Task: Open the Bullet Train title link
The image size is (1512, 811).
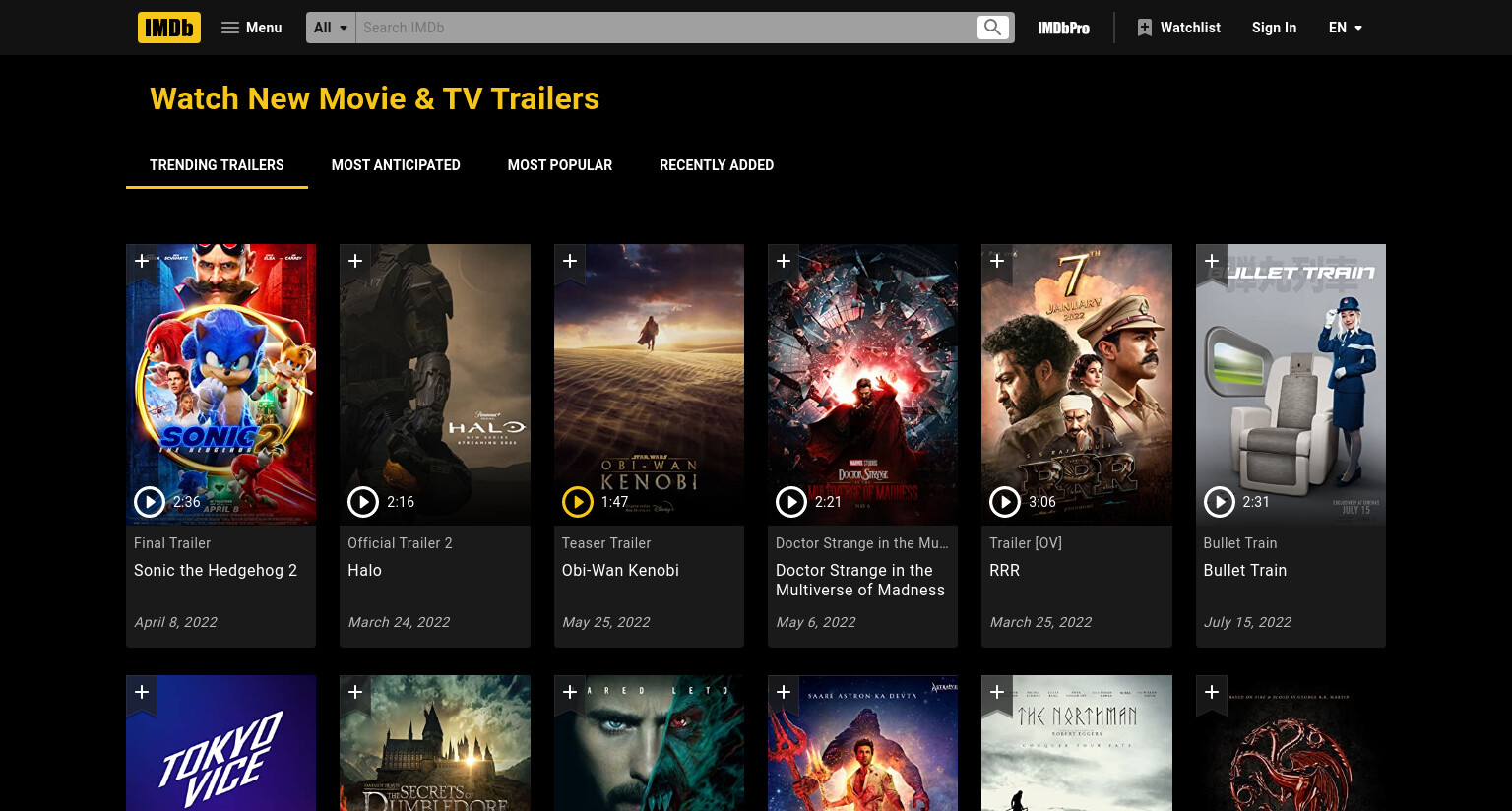Action: coord(1245,570)
